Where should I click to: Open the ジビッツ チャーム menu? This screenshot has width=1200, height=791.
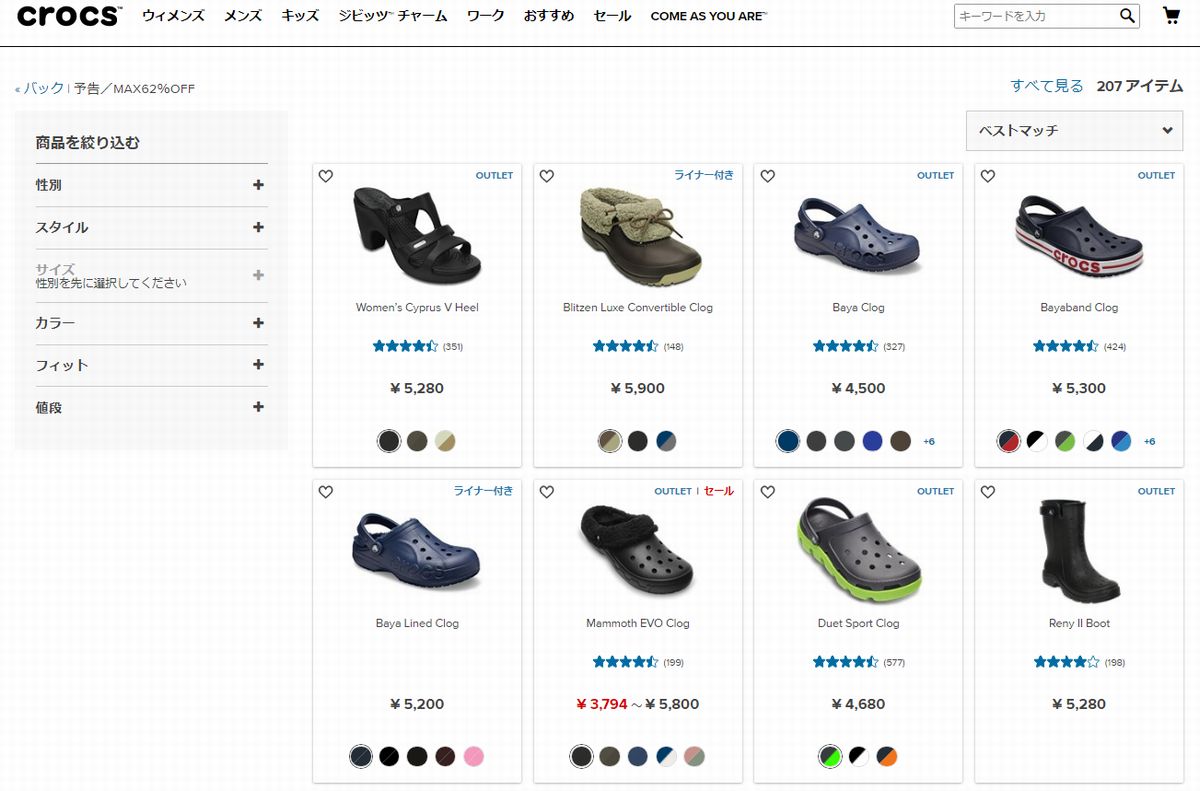tap(393, 16)
